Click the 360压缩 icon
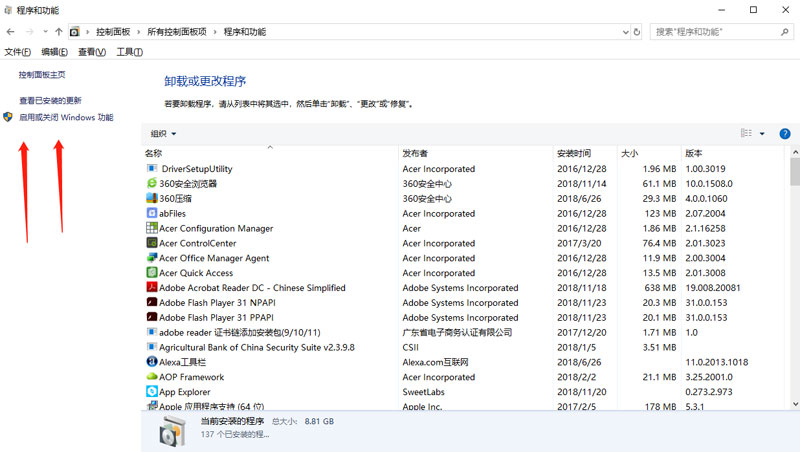Image resolution: width=800 pixels, height=452 pixels. pyautogui.click(x=152, y=198)
